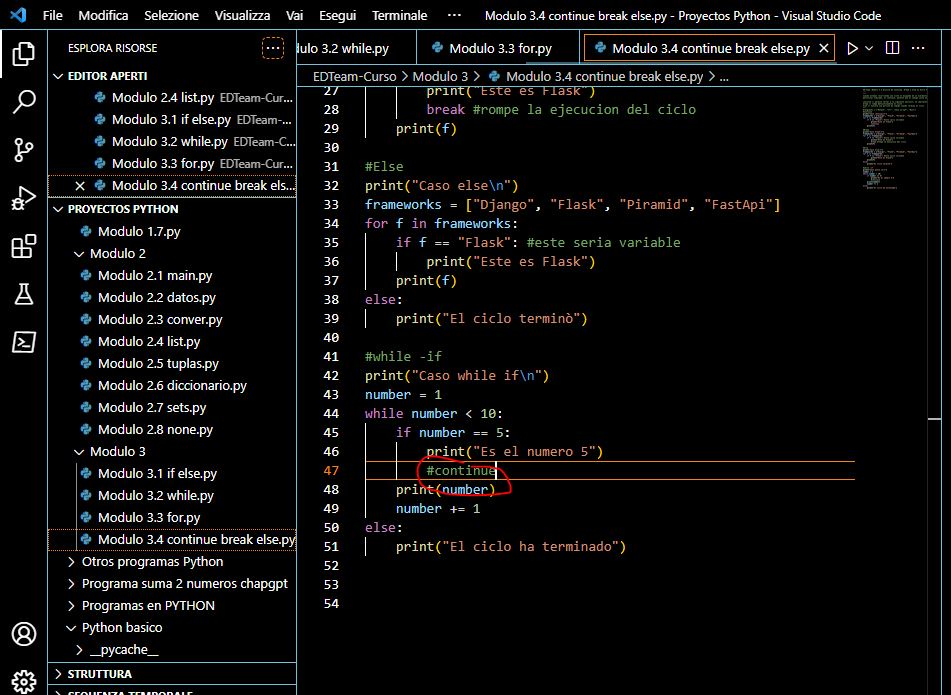Viewport: 951px width, 695px height.
Task: Close the Modulo 3.4 continue break else.py tab
Action: [824, 48]
